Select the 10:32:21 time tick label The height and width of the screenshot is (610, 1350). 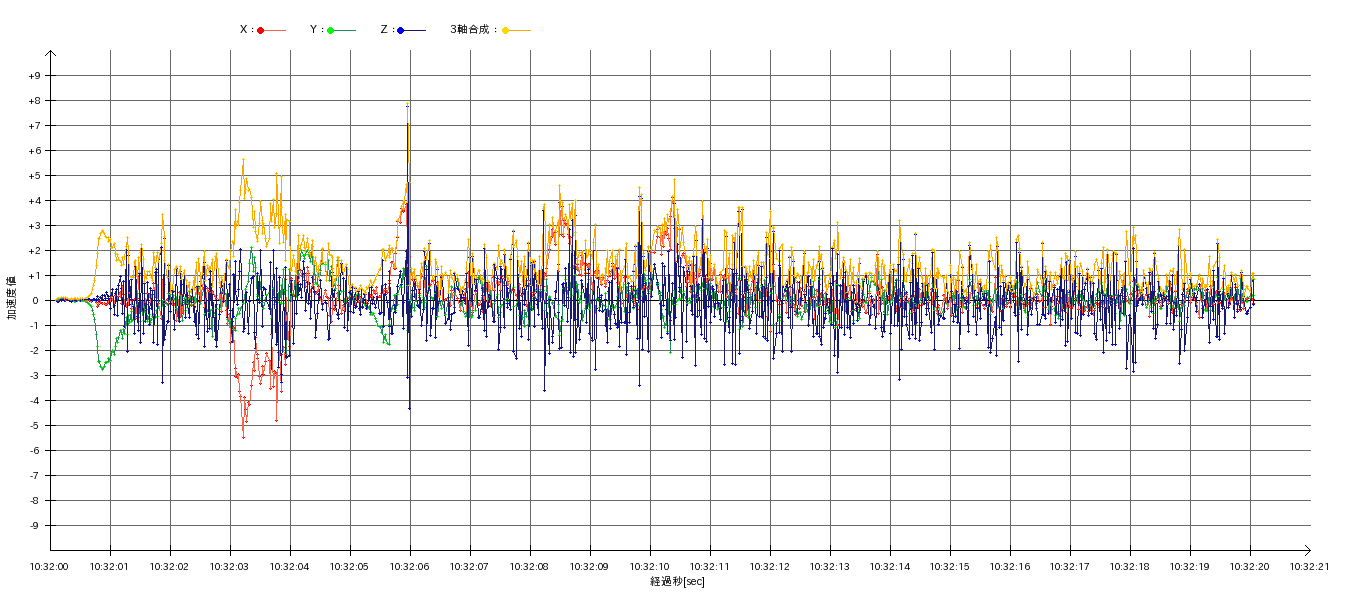coord(1309,566)
